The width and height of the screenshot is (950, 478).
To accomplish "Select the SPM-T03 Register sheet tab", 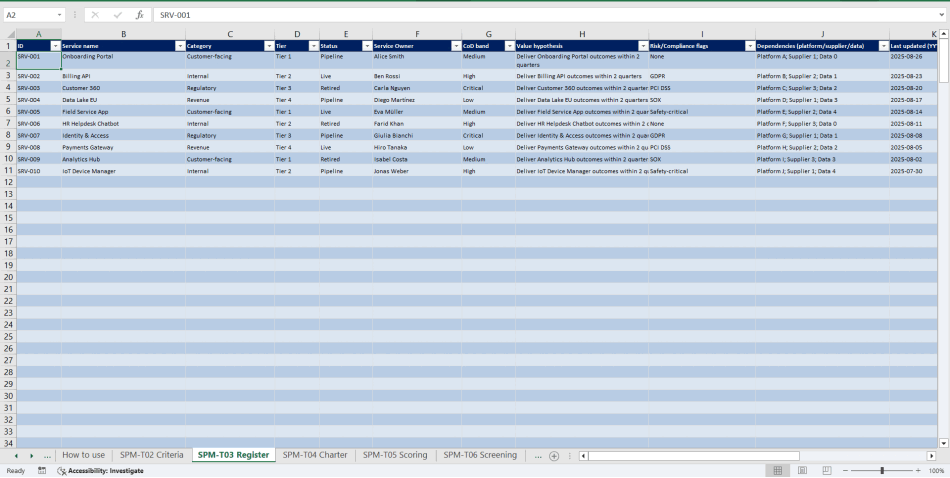I will point(233,455).
